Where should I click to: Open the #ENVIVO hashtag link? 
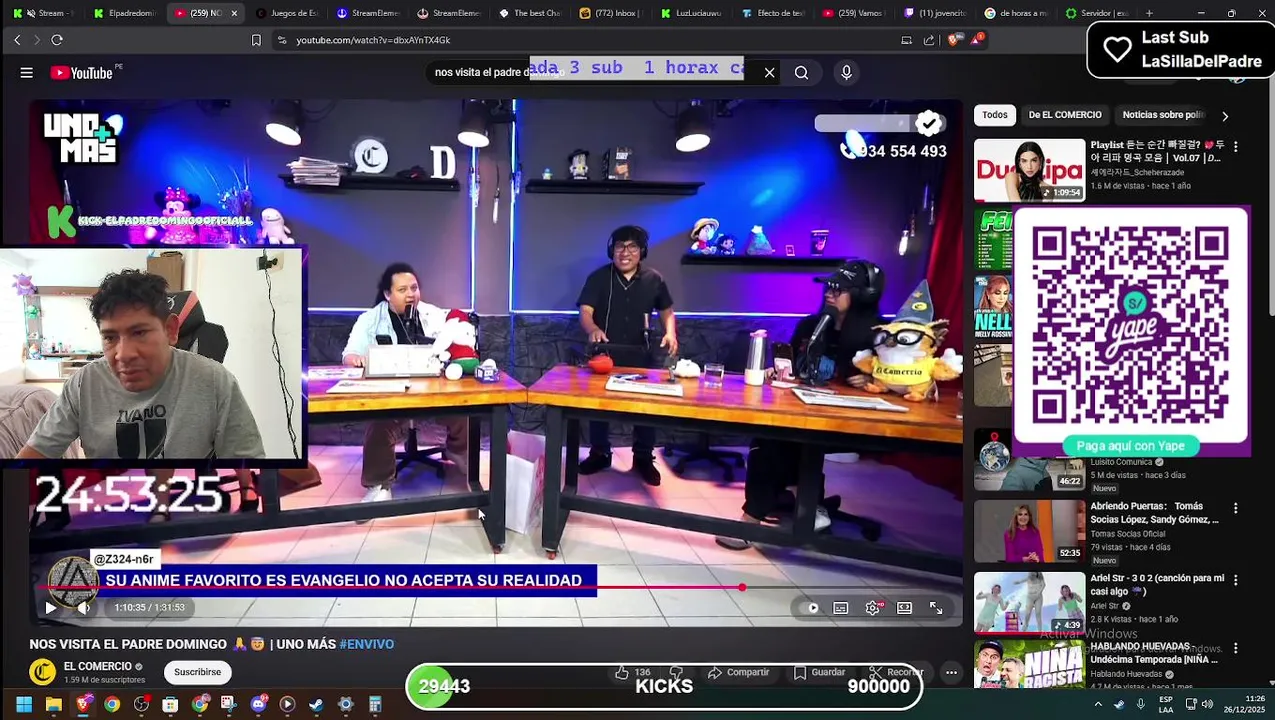pos(367,644)
